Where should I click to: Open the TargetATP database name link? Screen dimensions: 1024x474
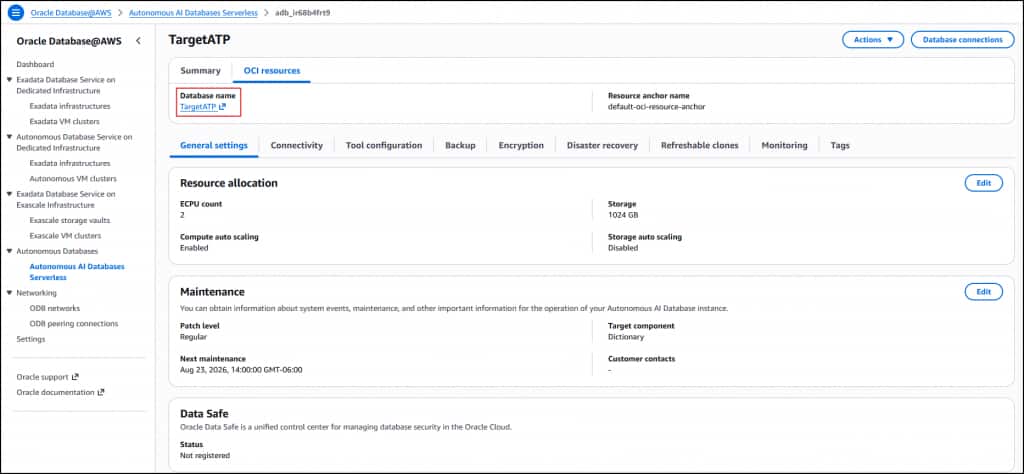click(198, 106)
